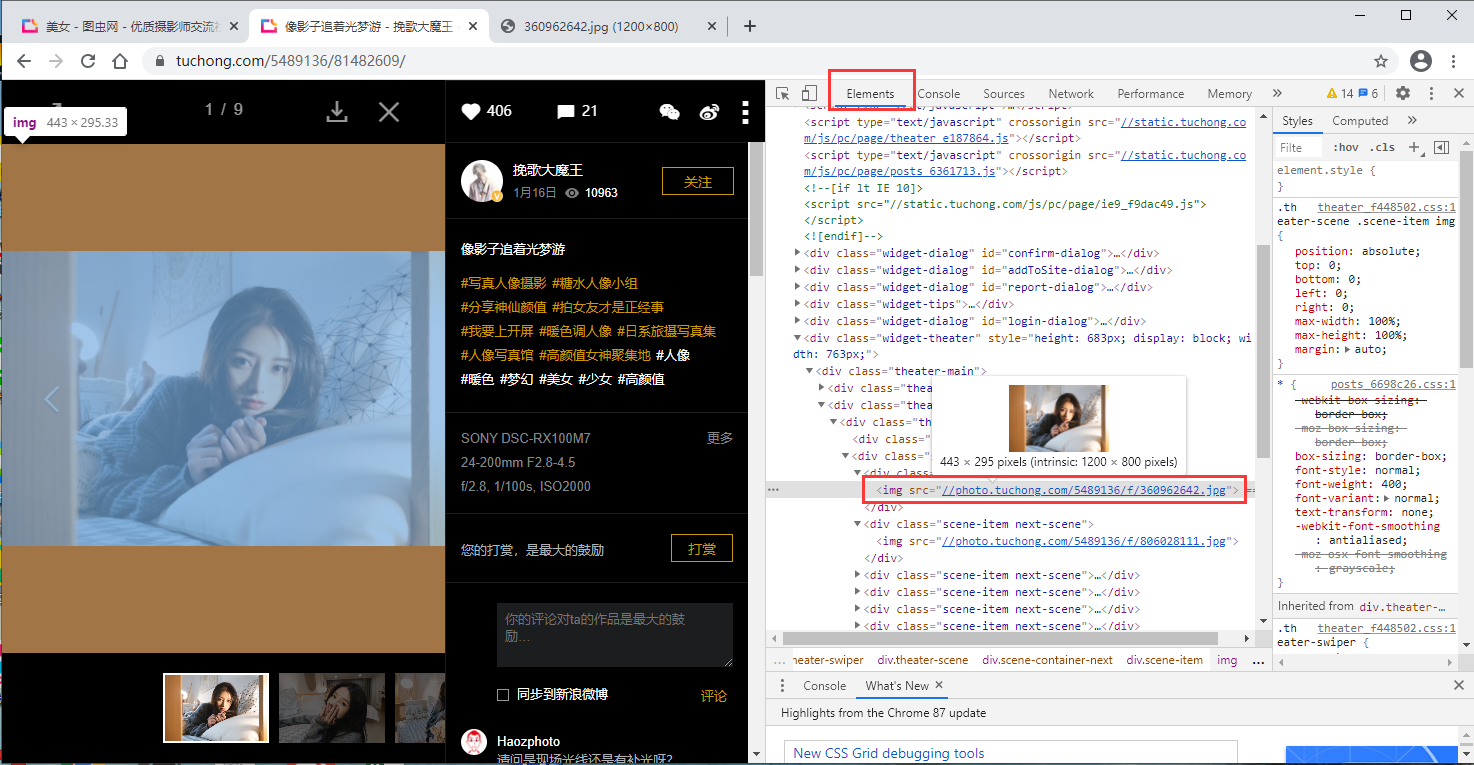
Task: Open post more-options vertical dots
Action: pos(745,111)
